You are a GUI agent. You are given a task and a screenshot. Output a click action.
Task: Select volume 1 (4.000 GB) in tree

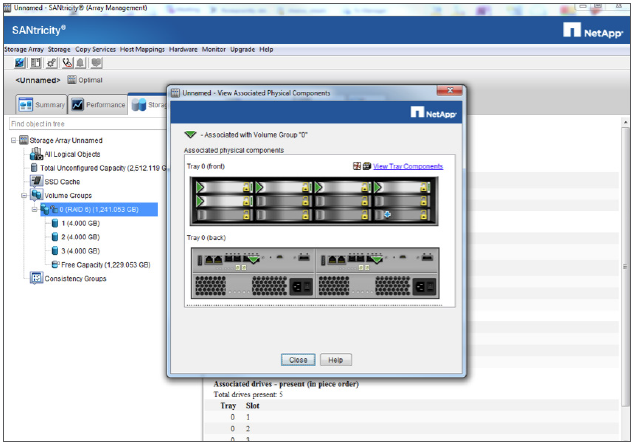tap(81, 223)
